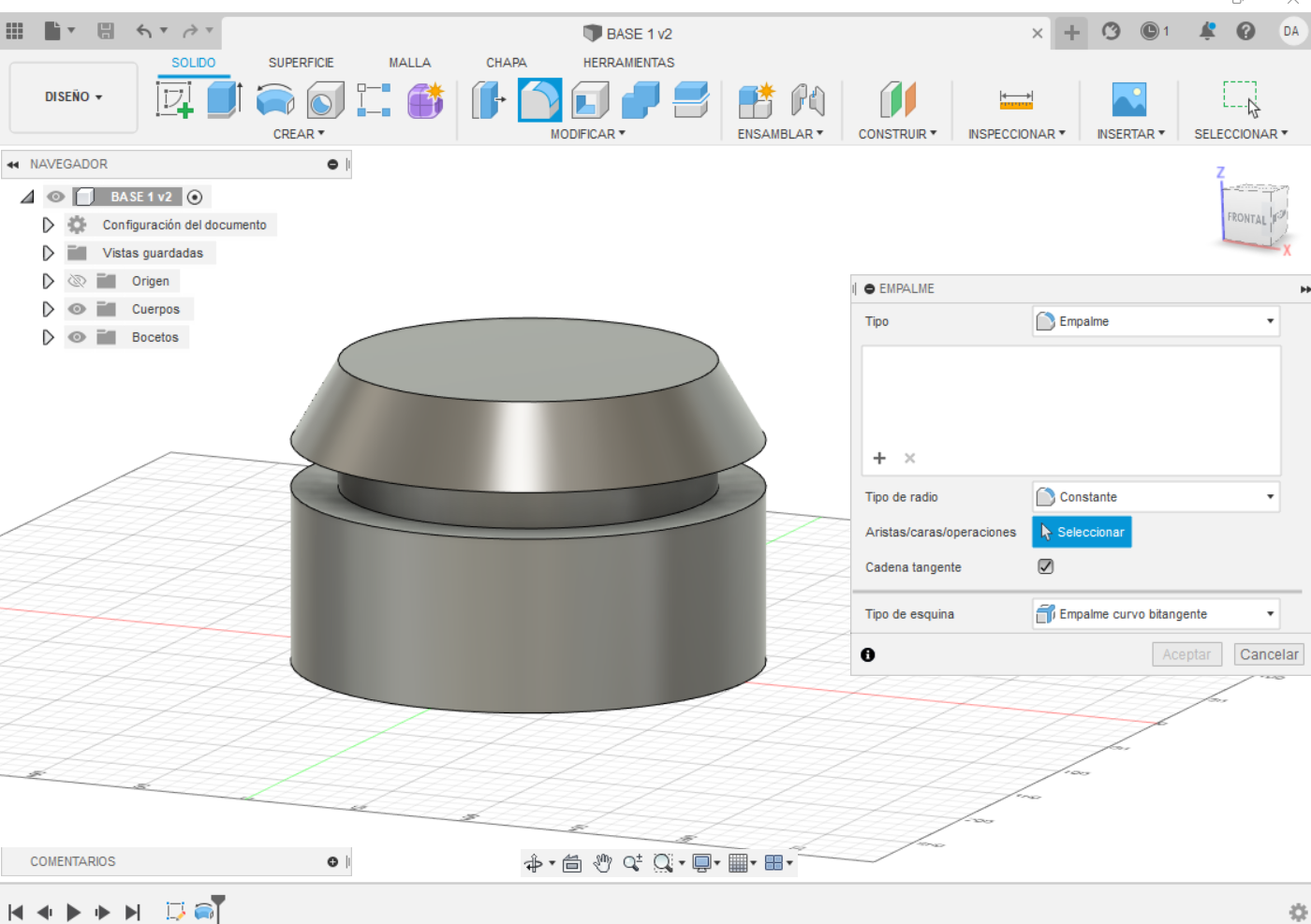Play the timeline
Viewport: 1311px width, 924px height.
(74, 912)
